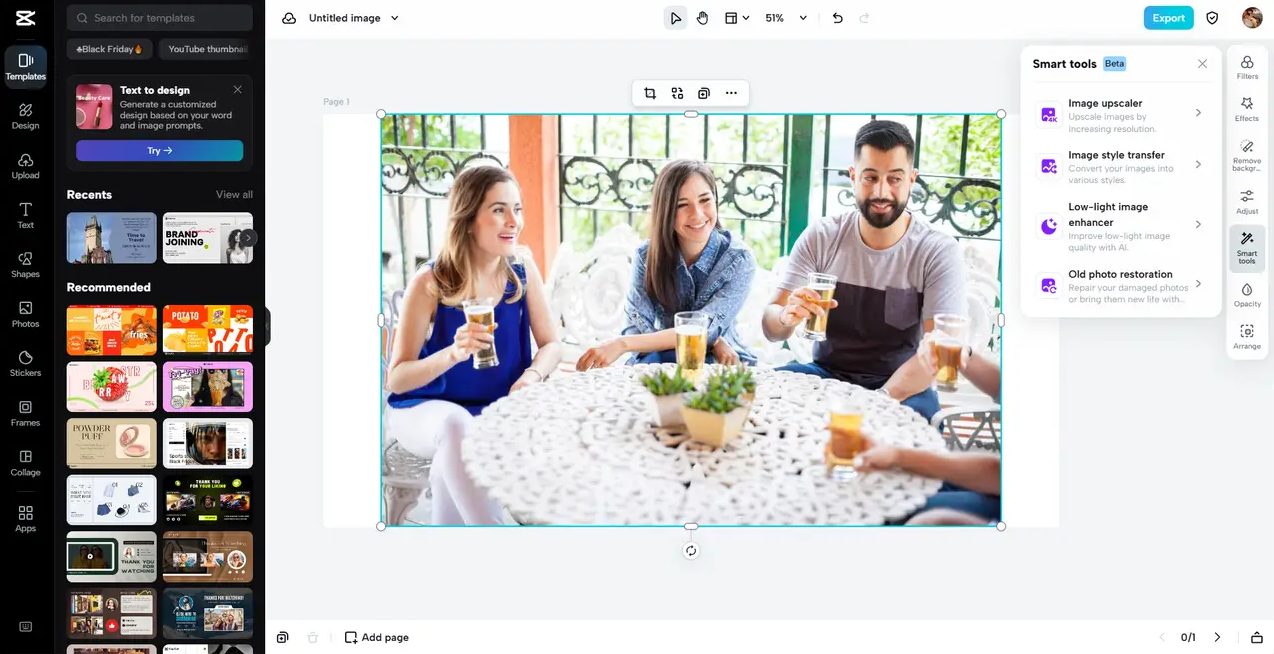The height and width of the screenshot is (654, 1274).
Task: Open the Shapes sidebar panel
Action: pos(25,265)
